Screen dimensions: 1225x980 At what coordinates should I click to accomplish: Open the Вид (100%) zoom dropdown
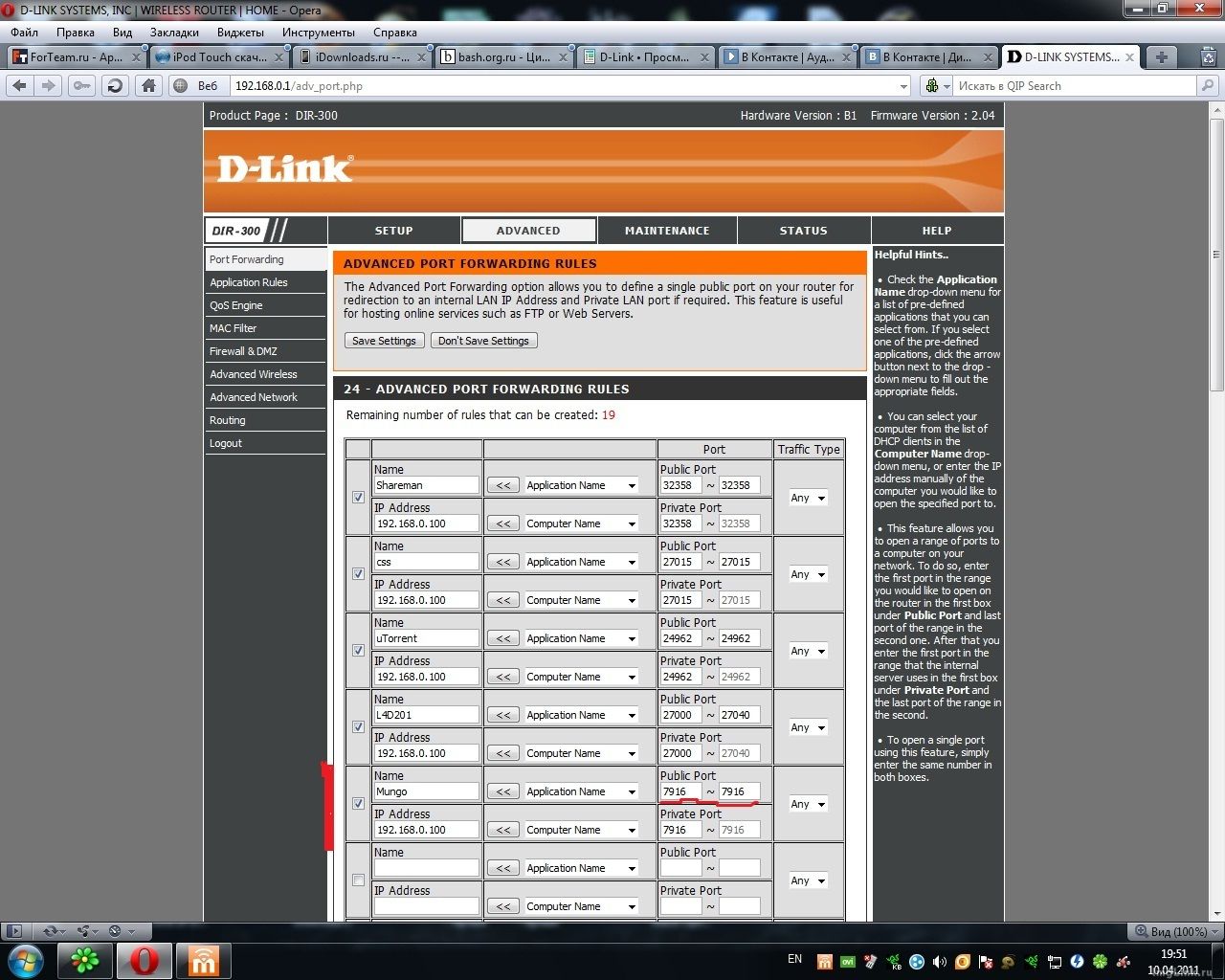[1175, 931]
